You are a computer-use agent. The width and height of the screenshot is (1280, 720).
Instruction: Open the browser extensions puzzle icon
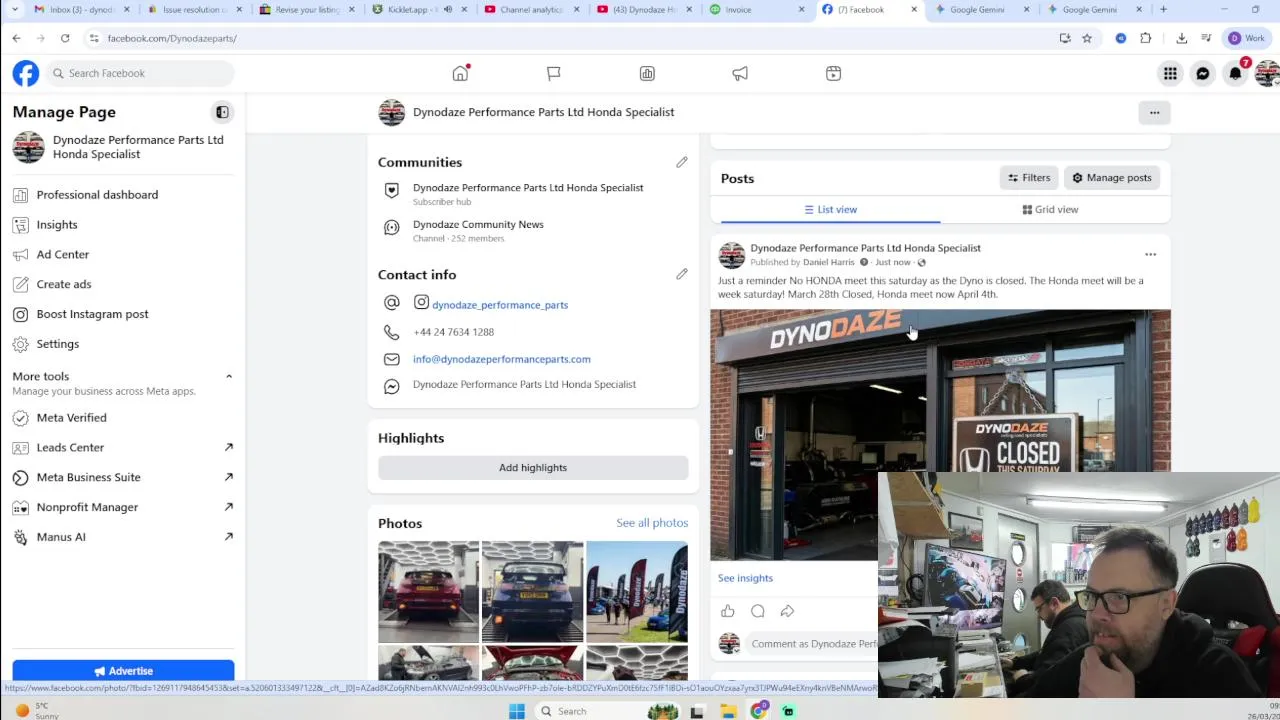coord(1146,38)
